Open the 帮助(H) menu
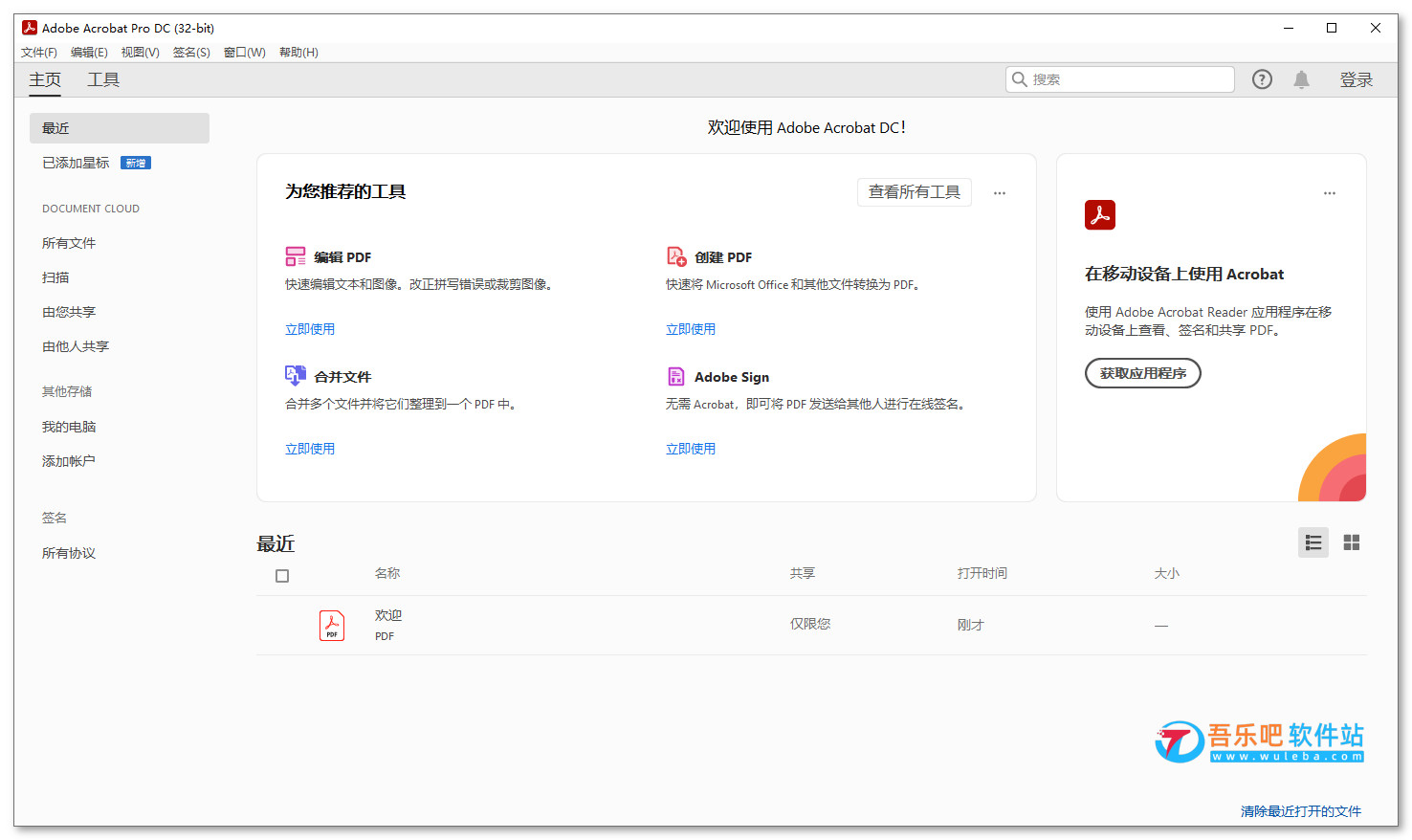Viewport: 1412px width, 840px height. [298, 53]
